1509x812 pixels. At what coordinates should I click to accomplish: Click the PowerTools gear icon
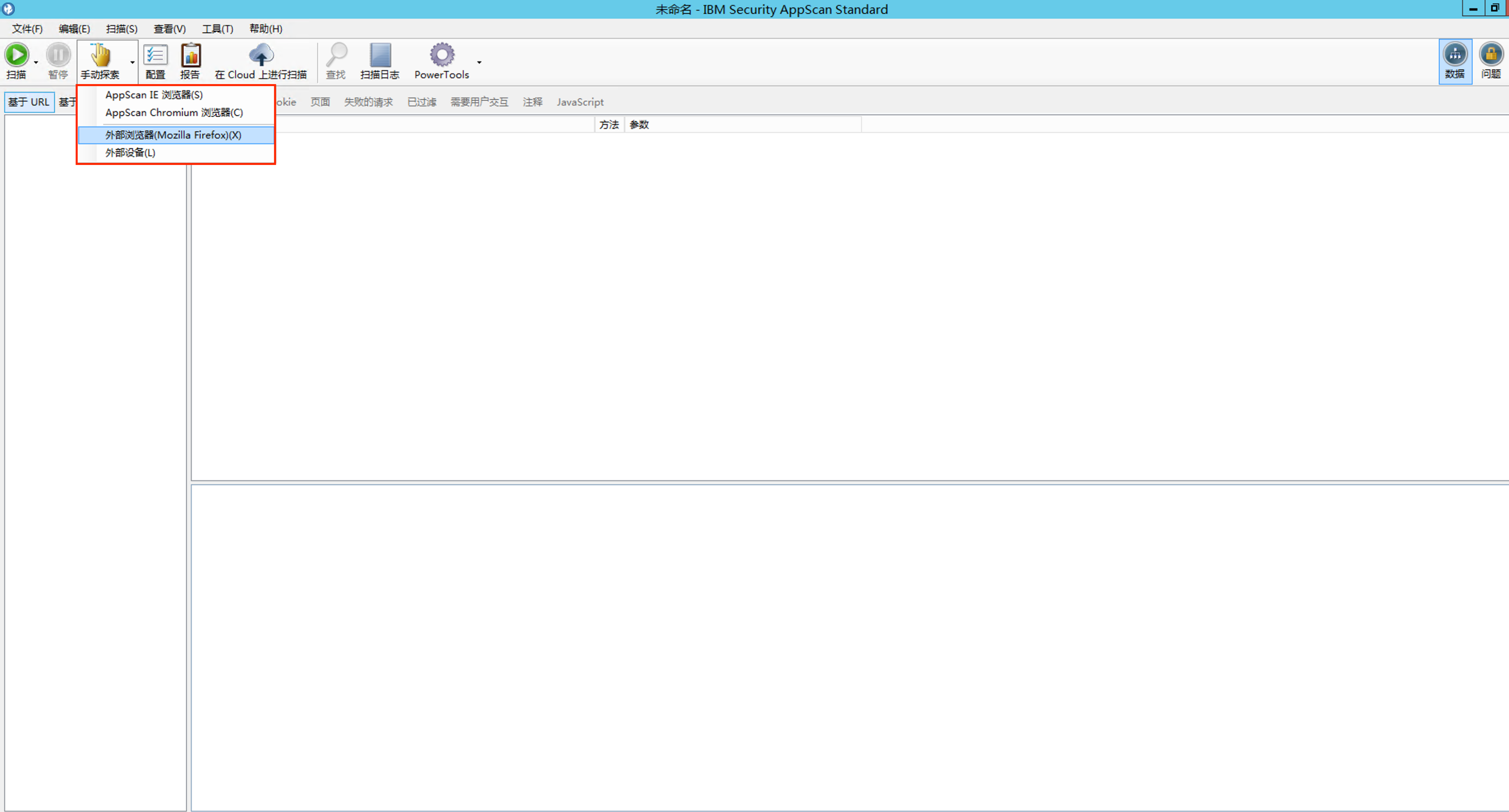coord(442,55)
